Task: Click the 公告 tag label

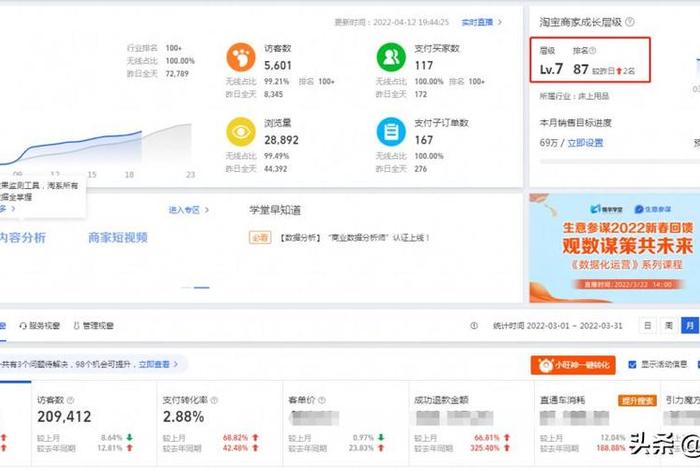Action: pos(260,238)
